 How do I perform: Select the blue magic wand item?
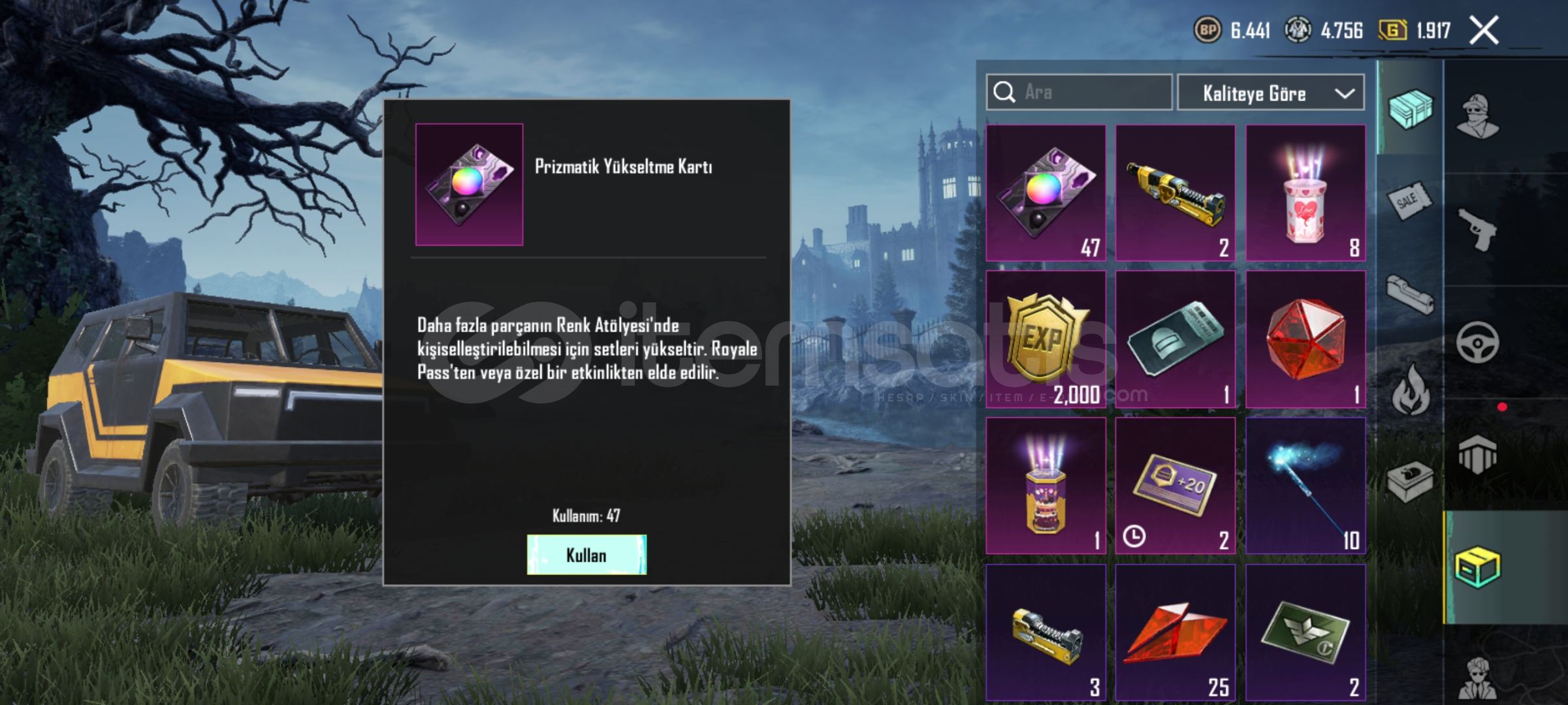1305,486
